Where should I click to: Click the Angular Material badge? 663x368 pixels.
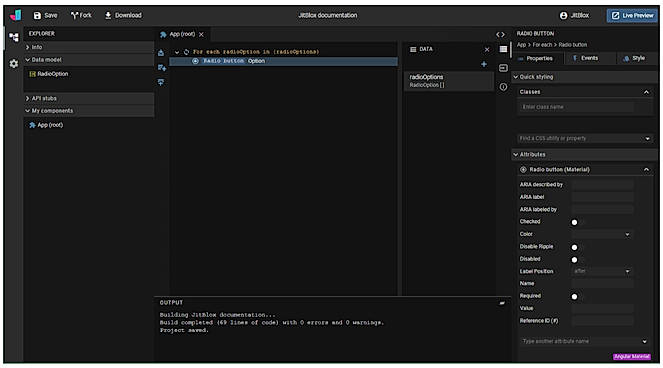pyautogui.click(x=632, y=357)
